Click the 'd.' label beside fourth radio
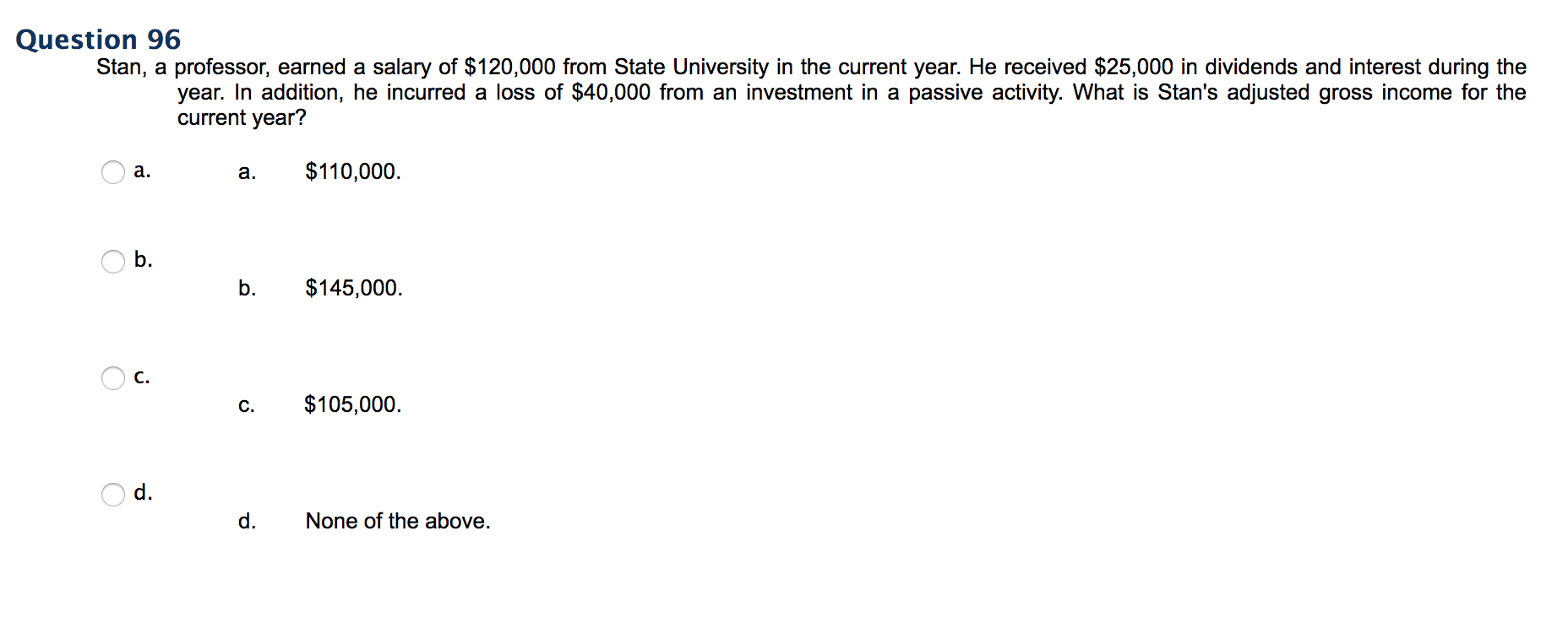 pos(143,492)
